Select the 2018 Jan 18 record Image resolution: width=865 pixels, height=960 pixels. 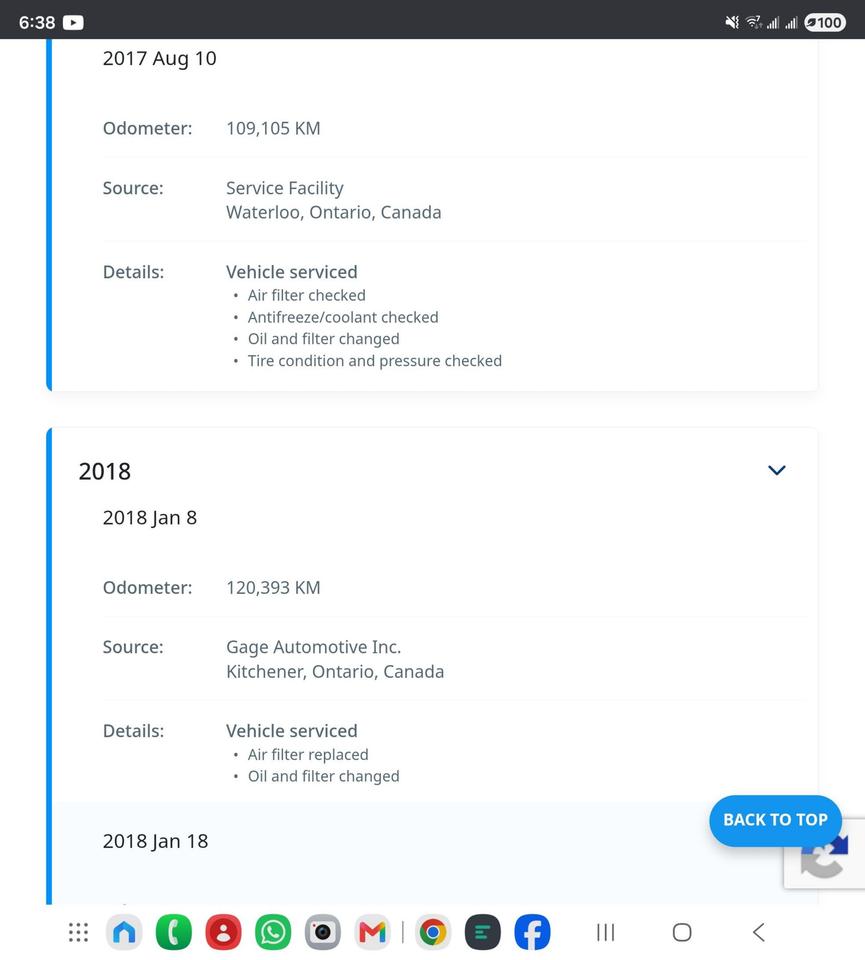coord(155,841)
